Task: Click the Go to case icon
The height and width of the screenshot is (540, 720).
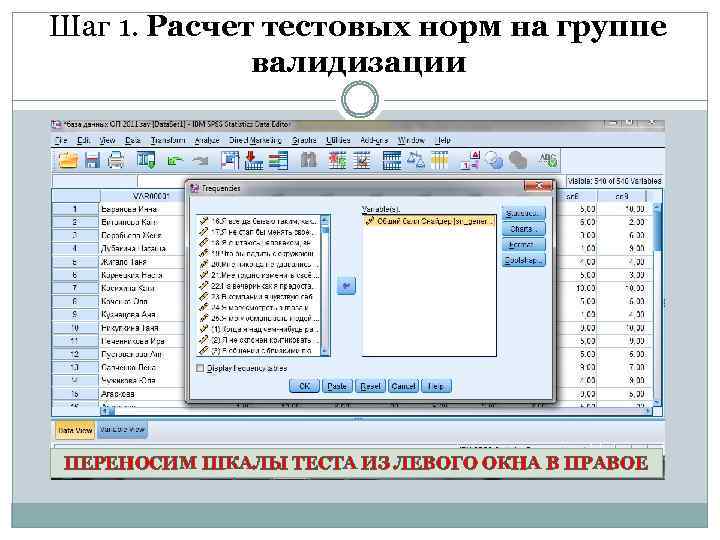Action: [230, 161]
